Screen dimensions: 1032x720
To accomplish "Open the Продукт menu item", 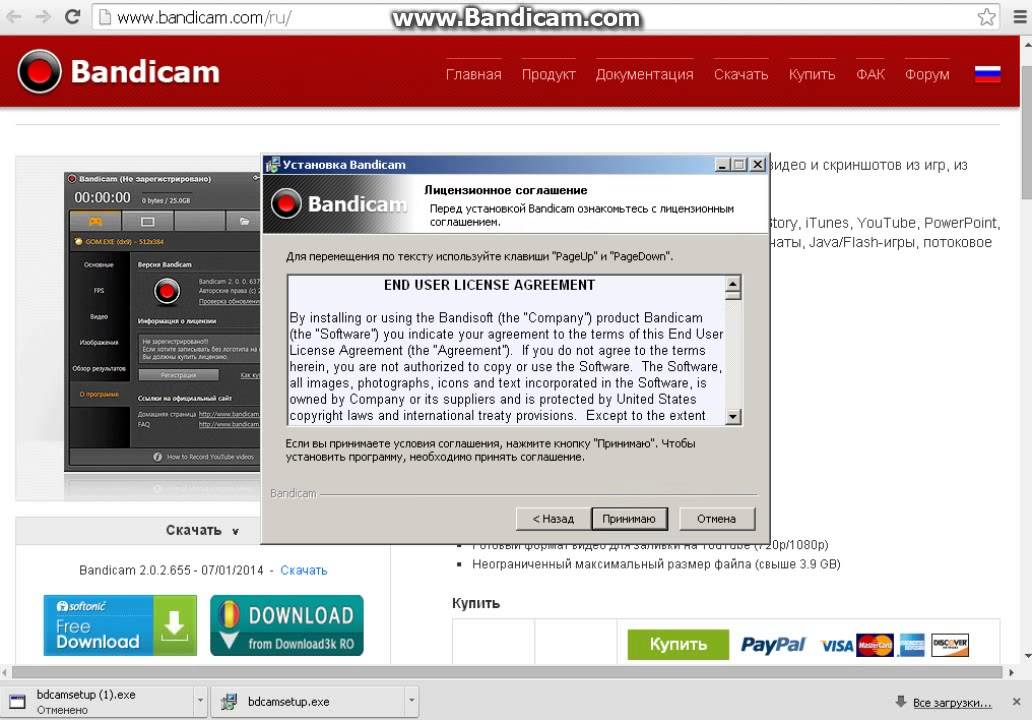I will coord(548,74).
